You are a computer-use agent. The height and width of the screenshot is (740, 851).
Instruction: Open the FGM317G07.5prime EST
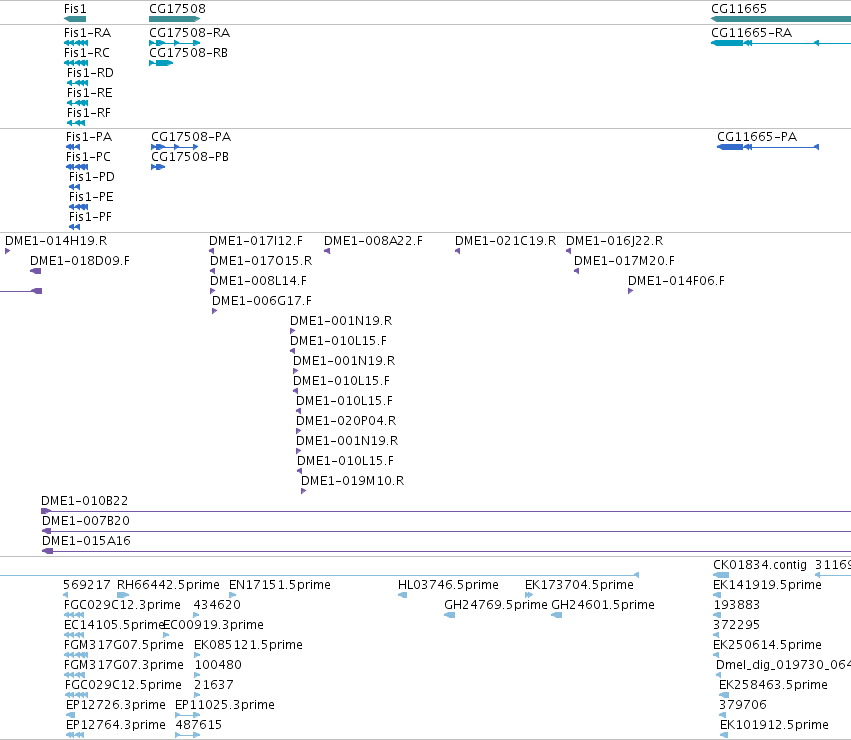pyautogui.click(x=124, y=646)
